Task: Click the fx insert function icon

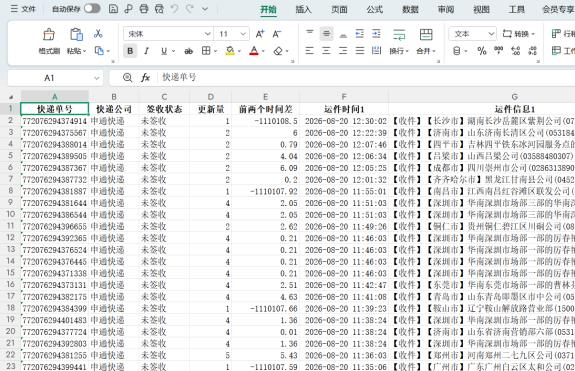Action: (146, 77)
